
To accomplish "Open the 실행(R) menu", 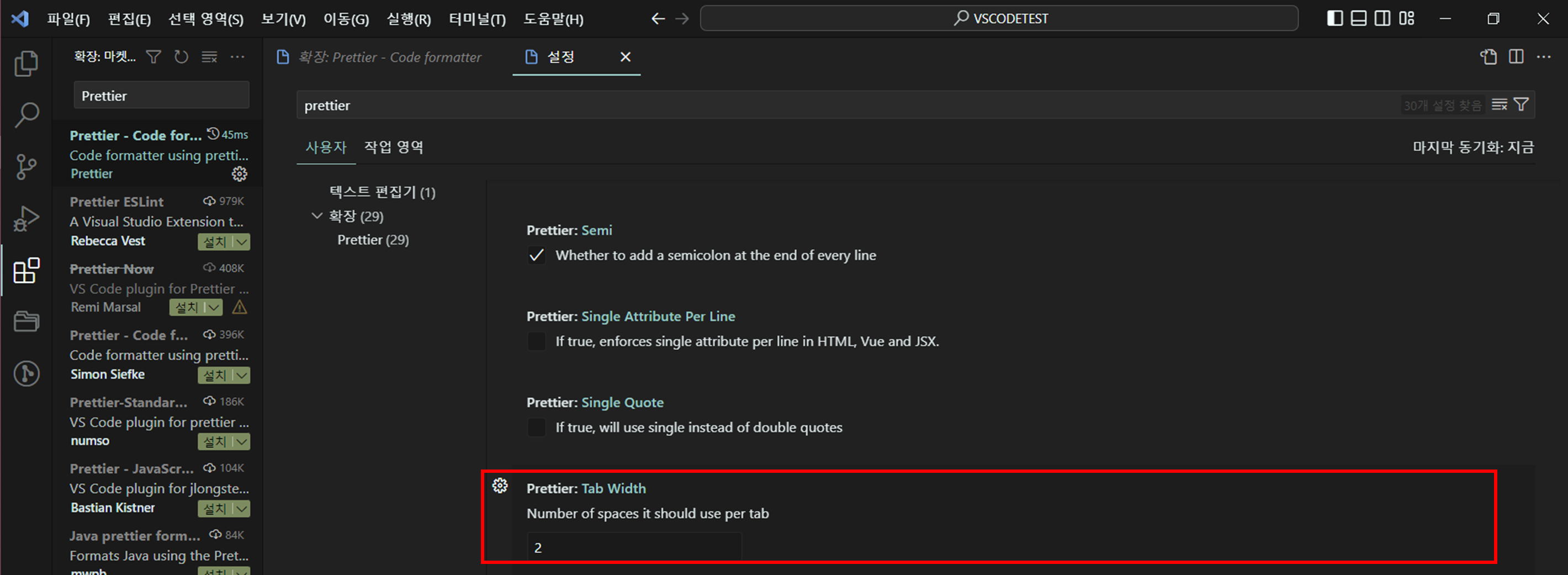I will (x=409, y=19).
